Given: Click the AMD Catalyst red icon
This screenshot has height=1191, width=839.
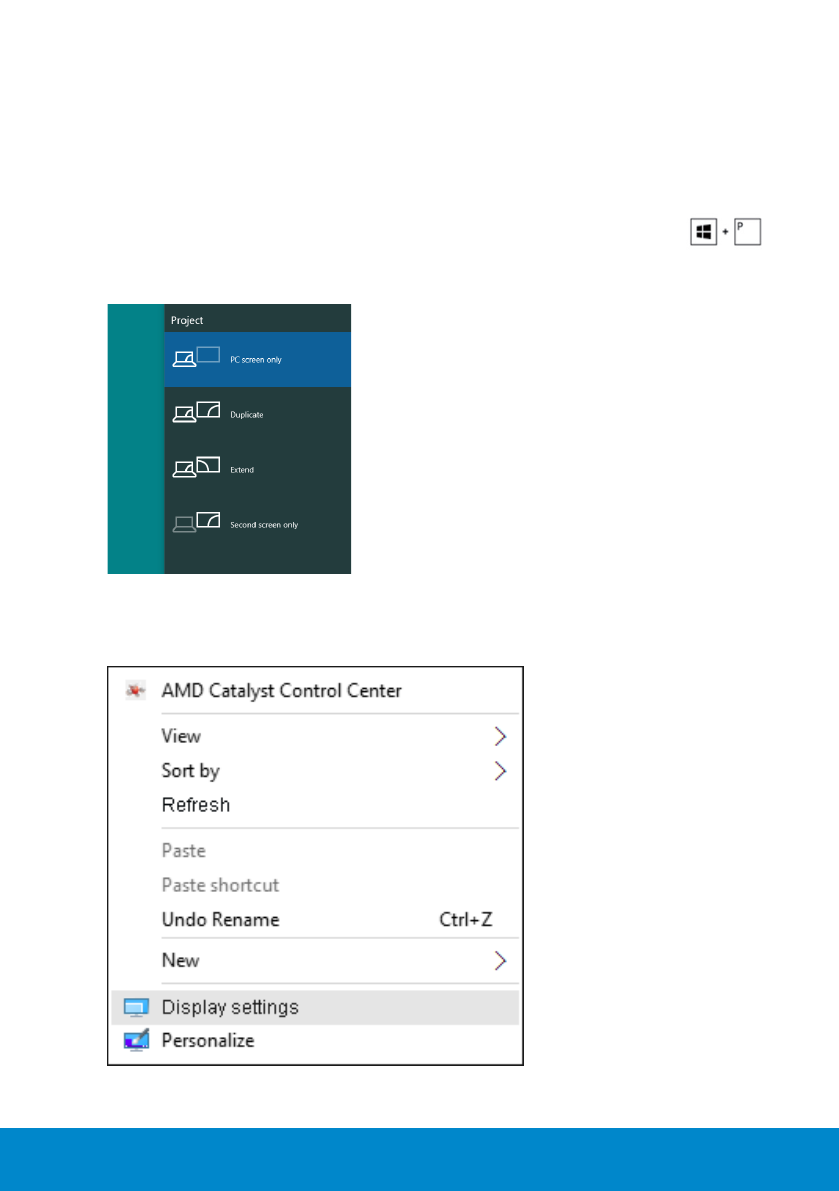Looking at the screenshot, I should 134,691.
